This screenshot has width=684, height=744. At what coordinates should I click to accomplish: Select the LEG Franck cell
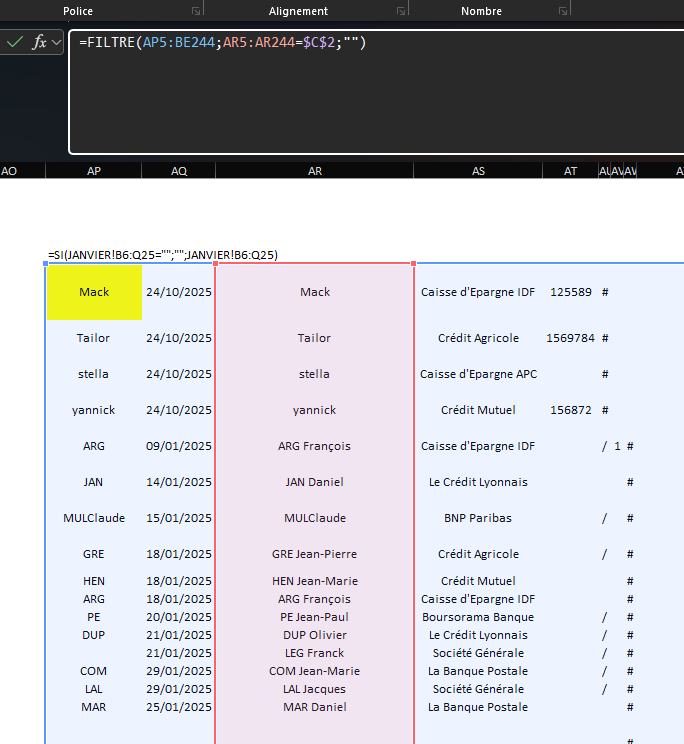[x=314, y=653]
